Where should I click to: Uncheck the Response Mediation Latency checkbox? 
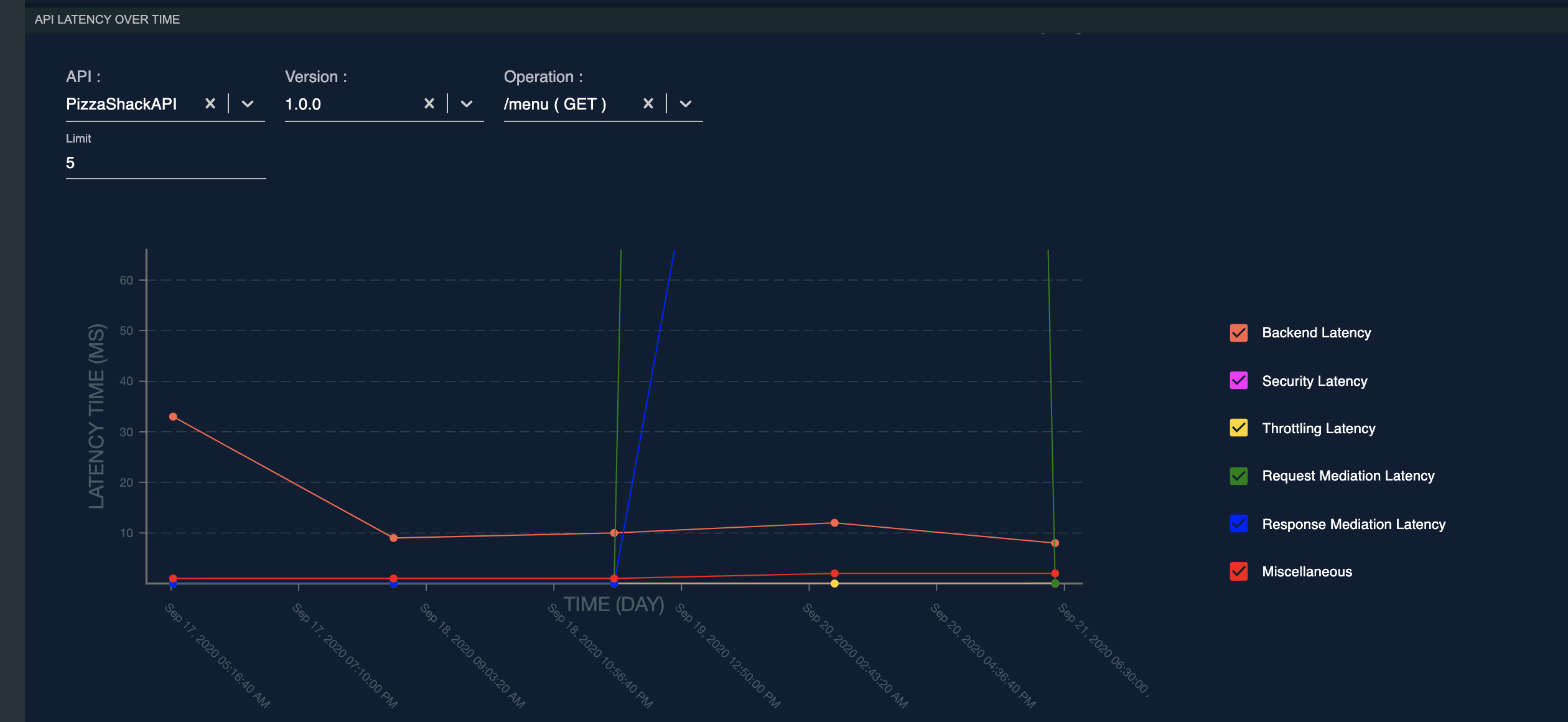click(x=1238, y=524)
